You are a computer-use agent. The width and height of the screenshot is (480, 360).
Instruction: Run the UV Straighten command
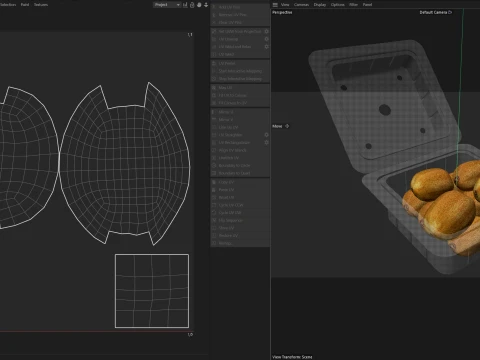(237, 135)
